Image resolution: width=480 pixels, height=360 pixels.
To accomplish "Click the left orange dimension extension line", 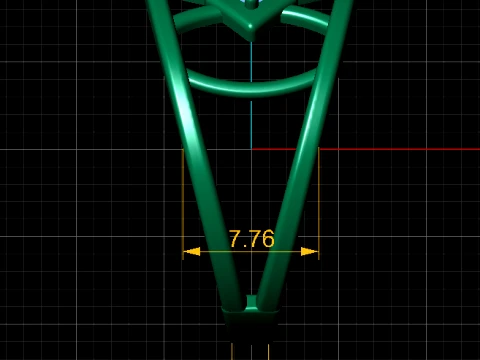I will [x=183, y=204].
